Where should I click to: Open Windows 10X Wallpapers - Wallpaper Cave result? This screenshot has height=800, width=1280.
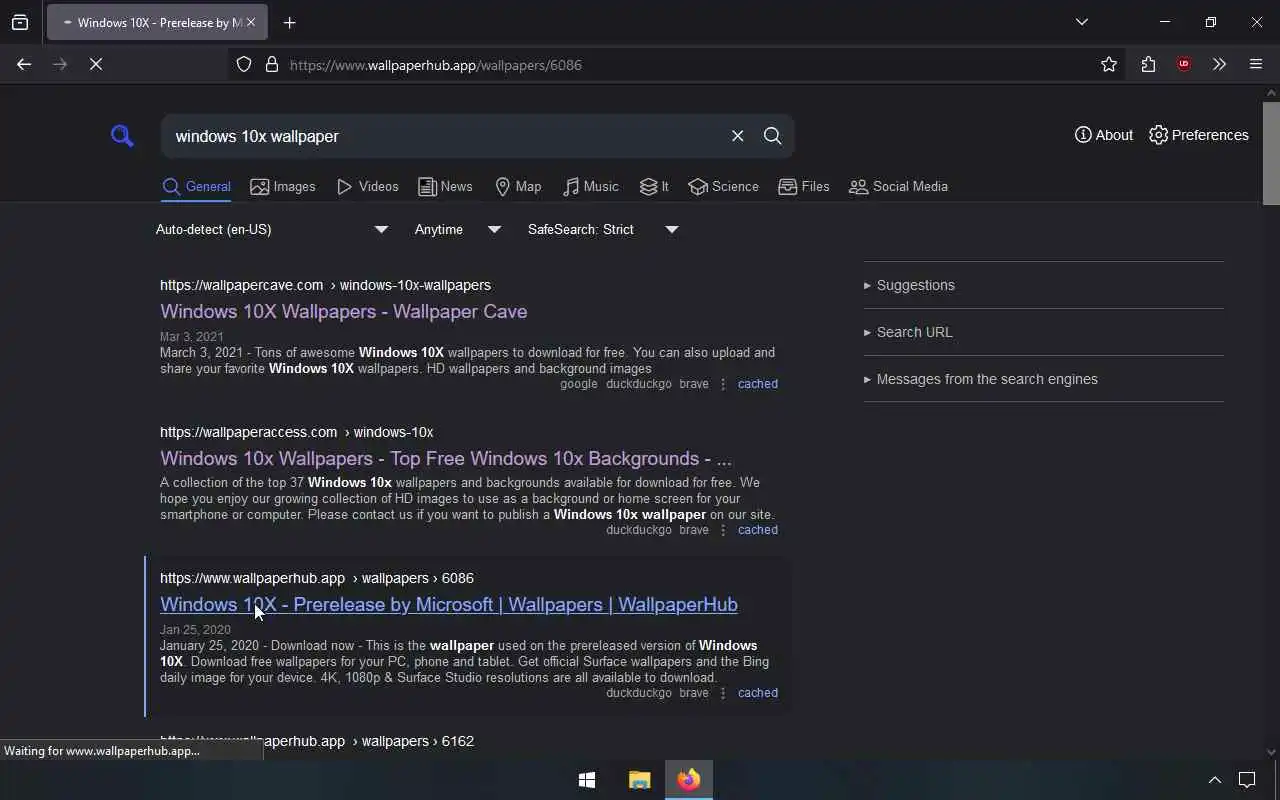pos(343,311)
